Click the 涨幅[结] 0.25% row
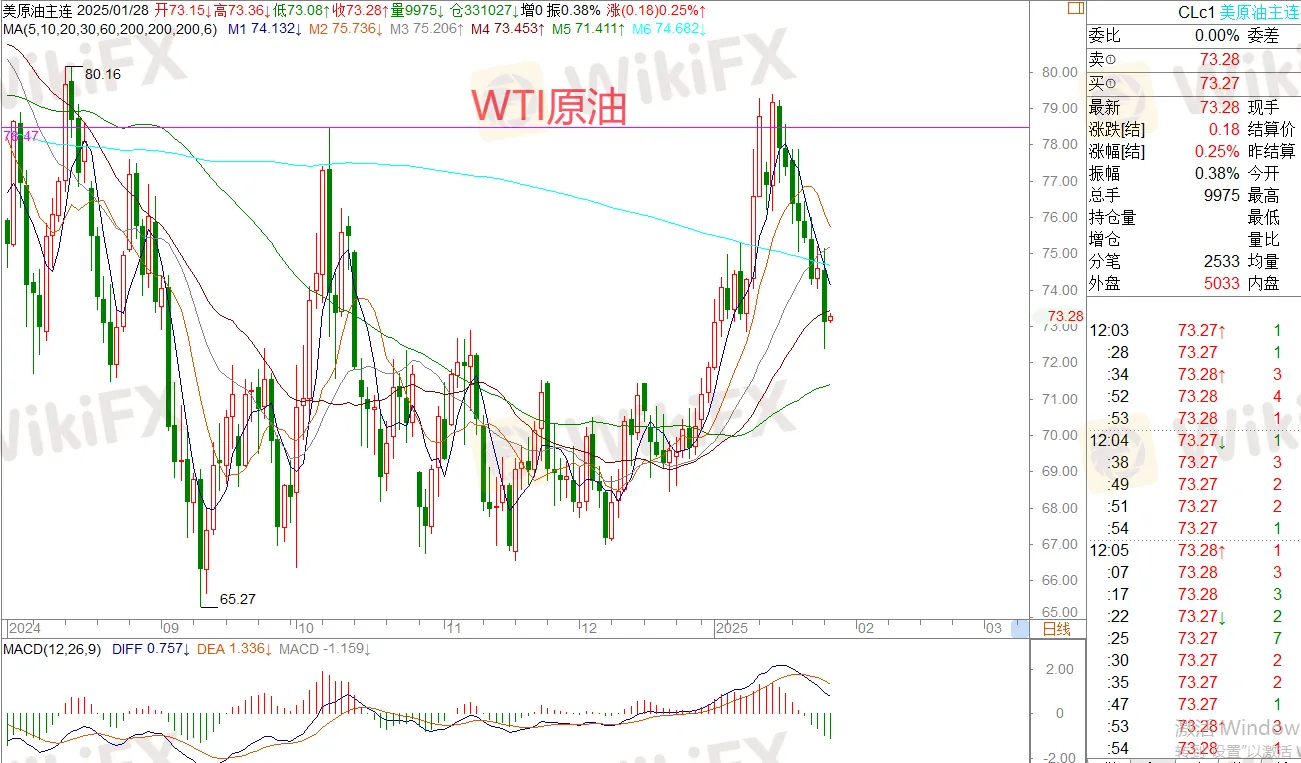Image resolution: width=1301 pixels, height=763 pixels. tap(1165, 151)
